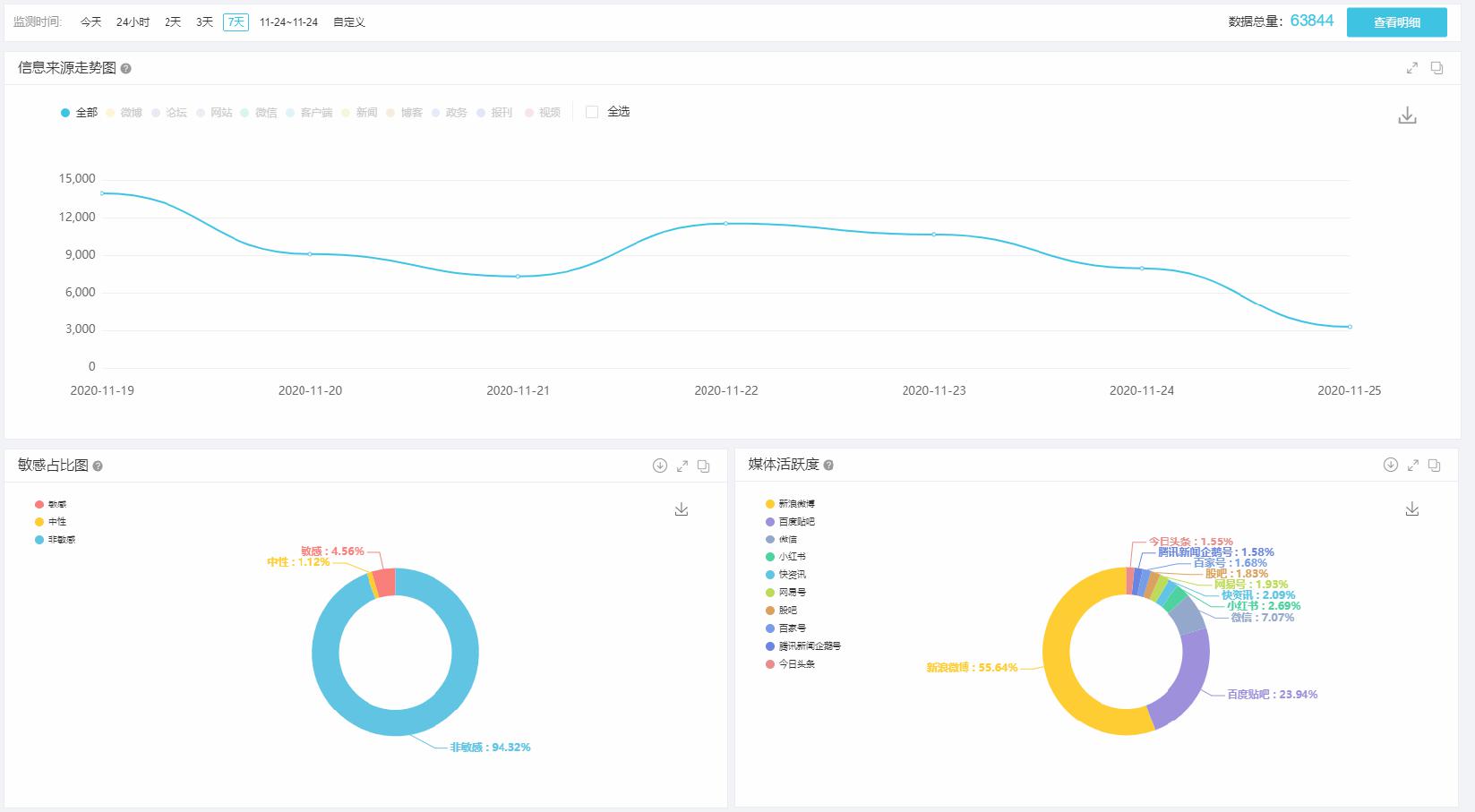Click the 2020-11-22 data point on trend line

point(725,223)
